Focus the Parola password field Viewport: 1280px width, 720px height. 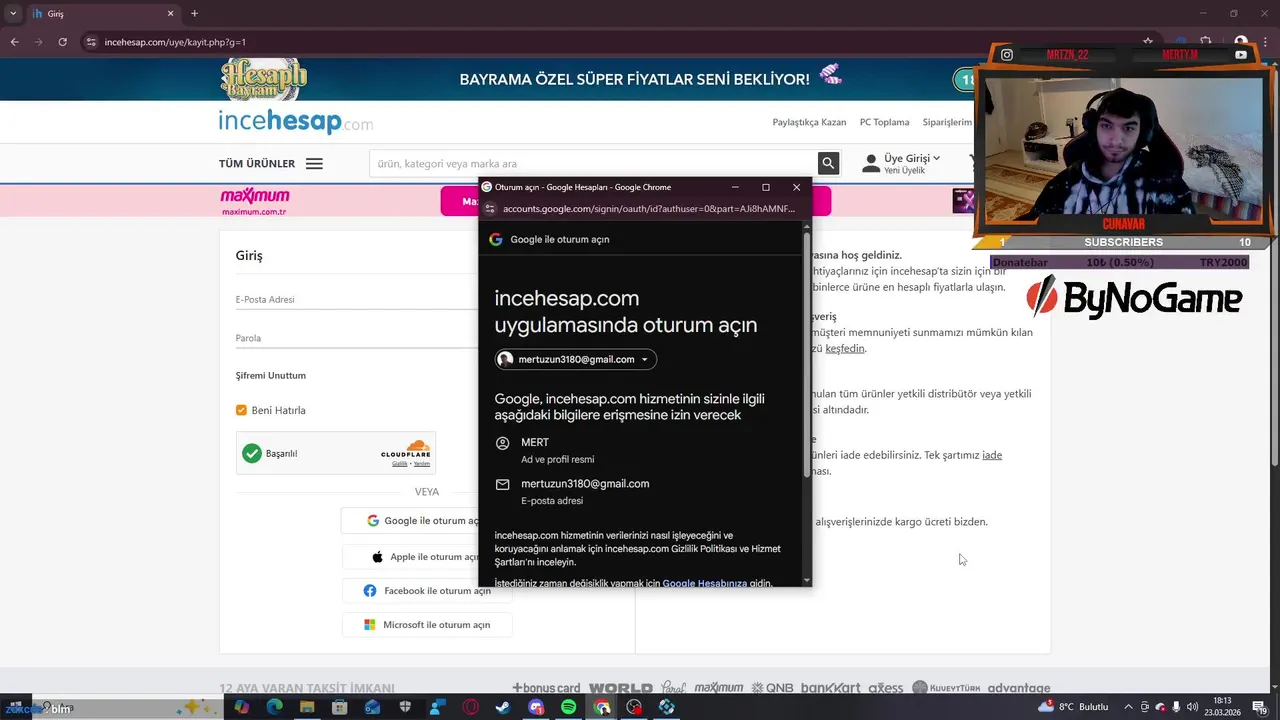coord(357,338)
